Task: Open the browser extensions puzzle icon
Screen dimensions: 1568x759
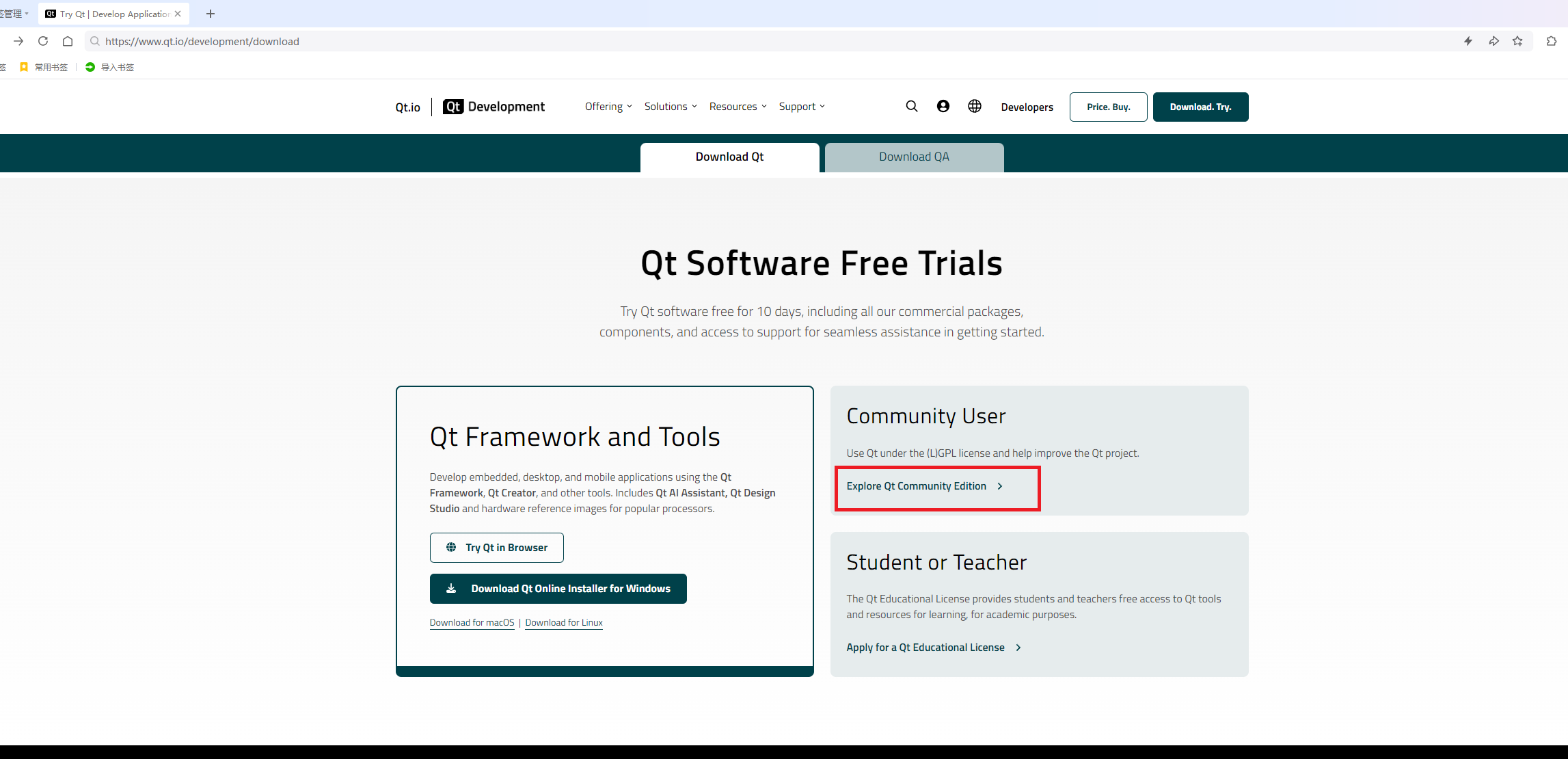Action: (x=1551, y=41)
